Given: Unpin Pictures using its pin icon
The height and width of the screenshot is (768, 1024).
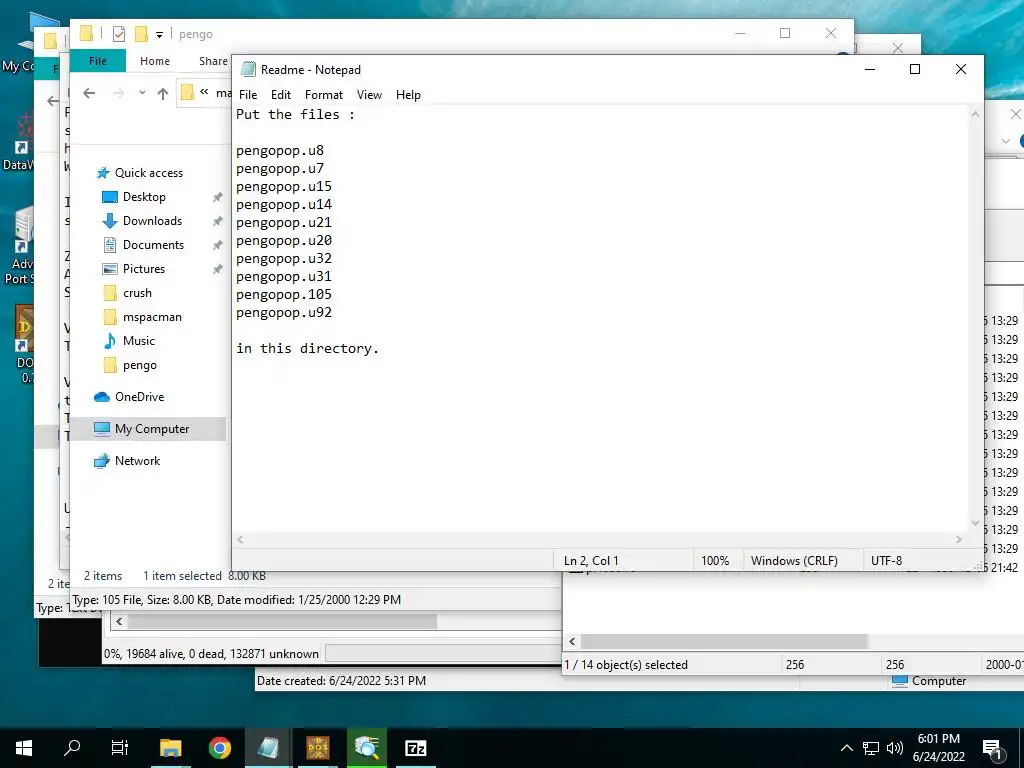Looking at the screenshot, I should click(x=217, y=269).
